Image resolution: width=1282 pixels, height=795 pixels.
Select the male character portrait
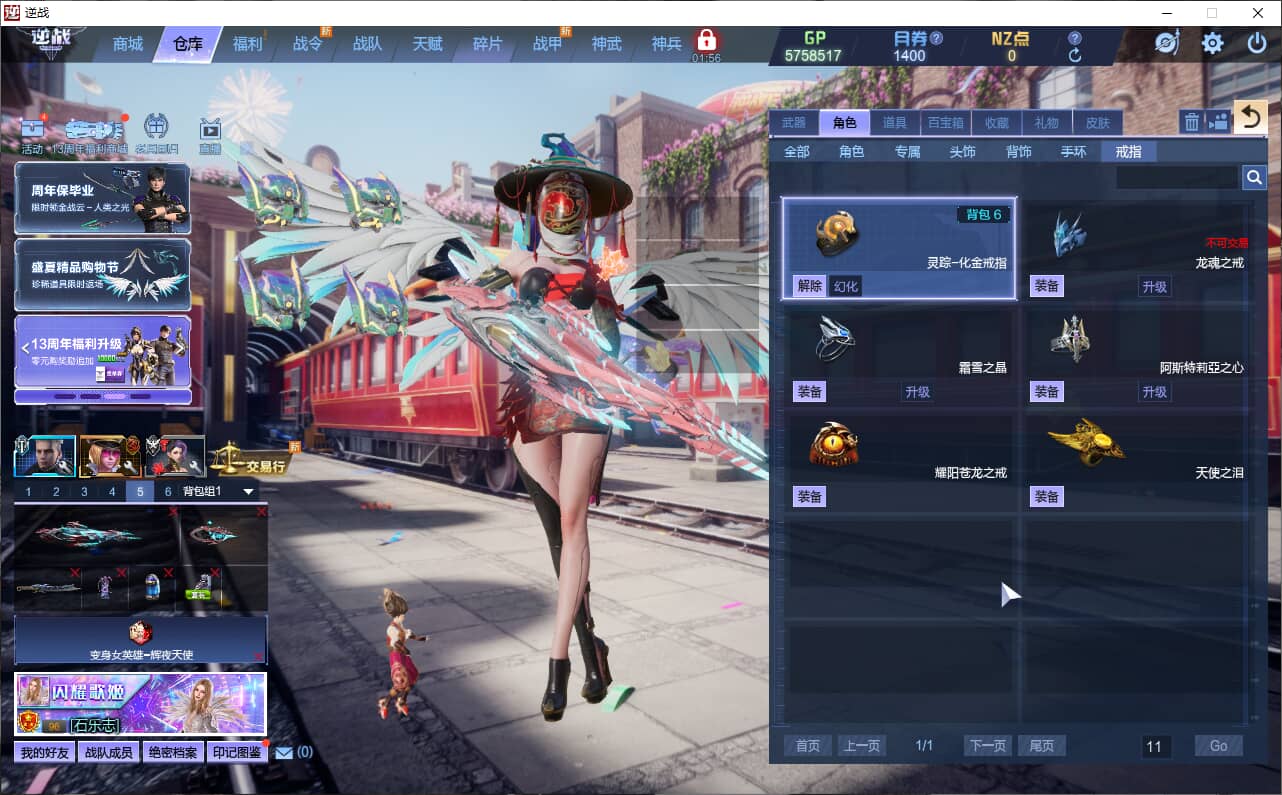45,457
